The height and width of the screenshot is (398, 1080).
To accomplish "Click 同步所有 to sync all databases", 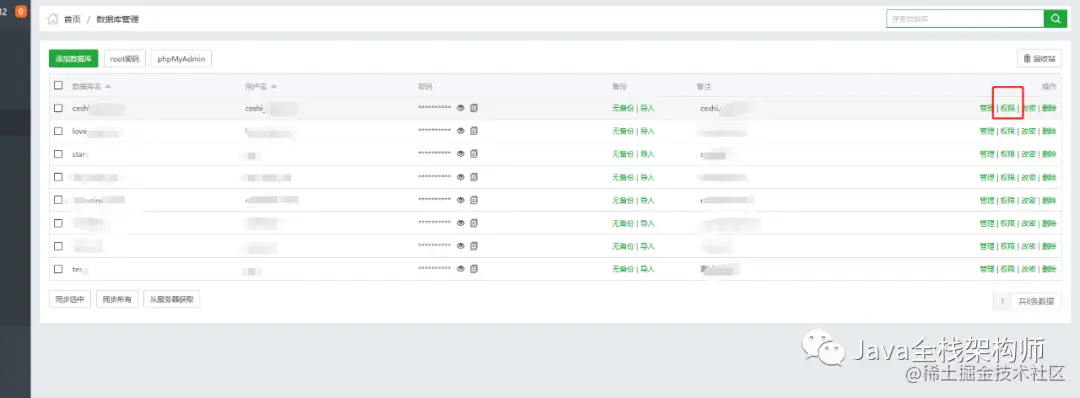I will [117, 299].
